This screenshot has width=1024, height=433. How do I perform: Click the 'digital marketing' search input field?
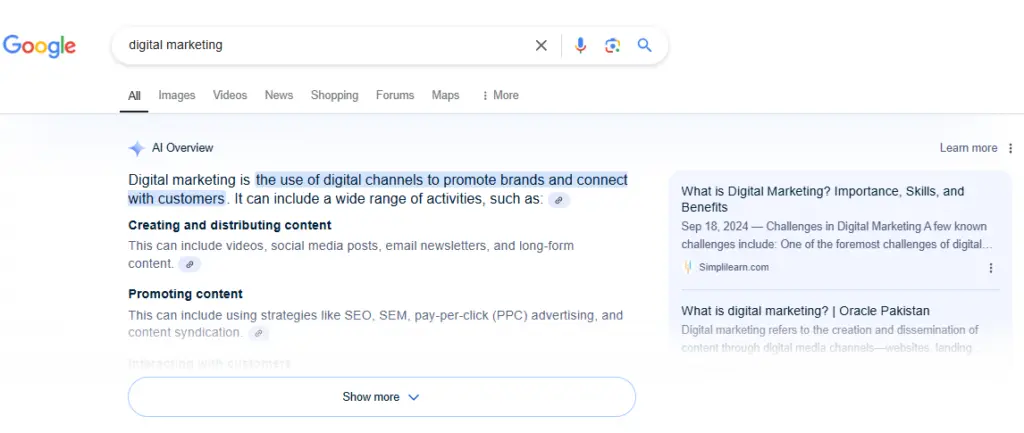pos(320,45)
